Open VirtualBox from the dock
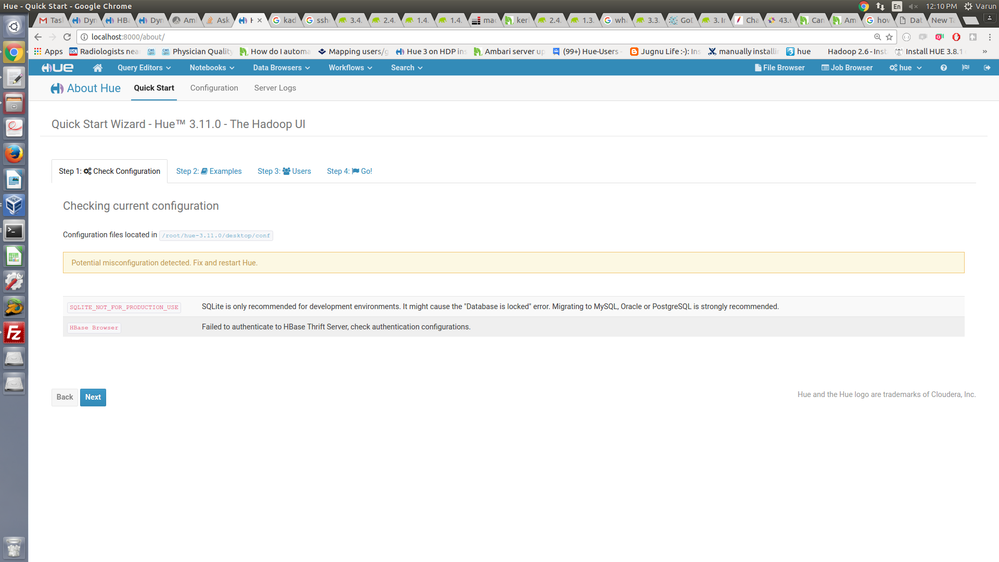 click(x=14, y=205)
